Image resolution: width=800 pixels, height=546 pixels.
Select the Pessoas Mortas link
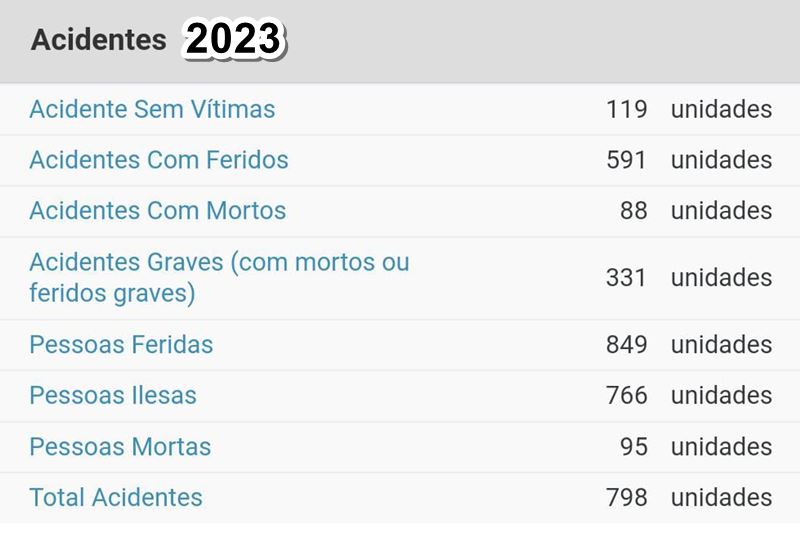(120, 446)
